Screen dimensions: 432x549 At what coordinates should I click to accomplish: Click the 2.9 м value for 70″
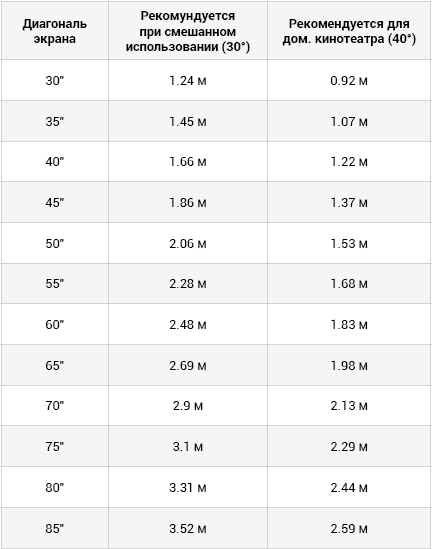tap(188, 406)
